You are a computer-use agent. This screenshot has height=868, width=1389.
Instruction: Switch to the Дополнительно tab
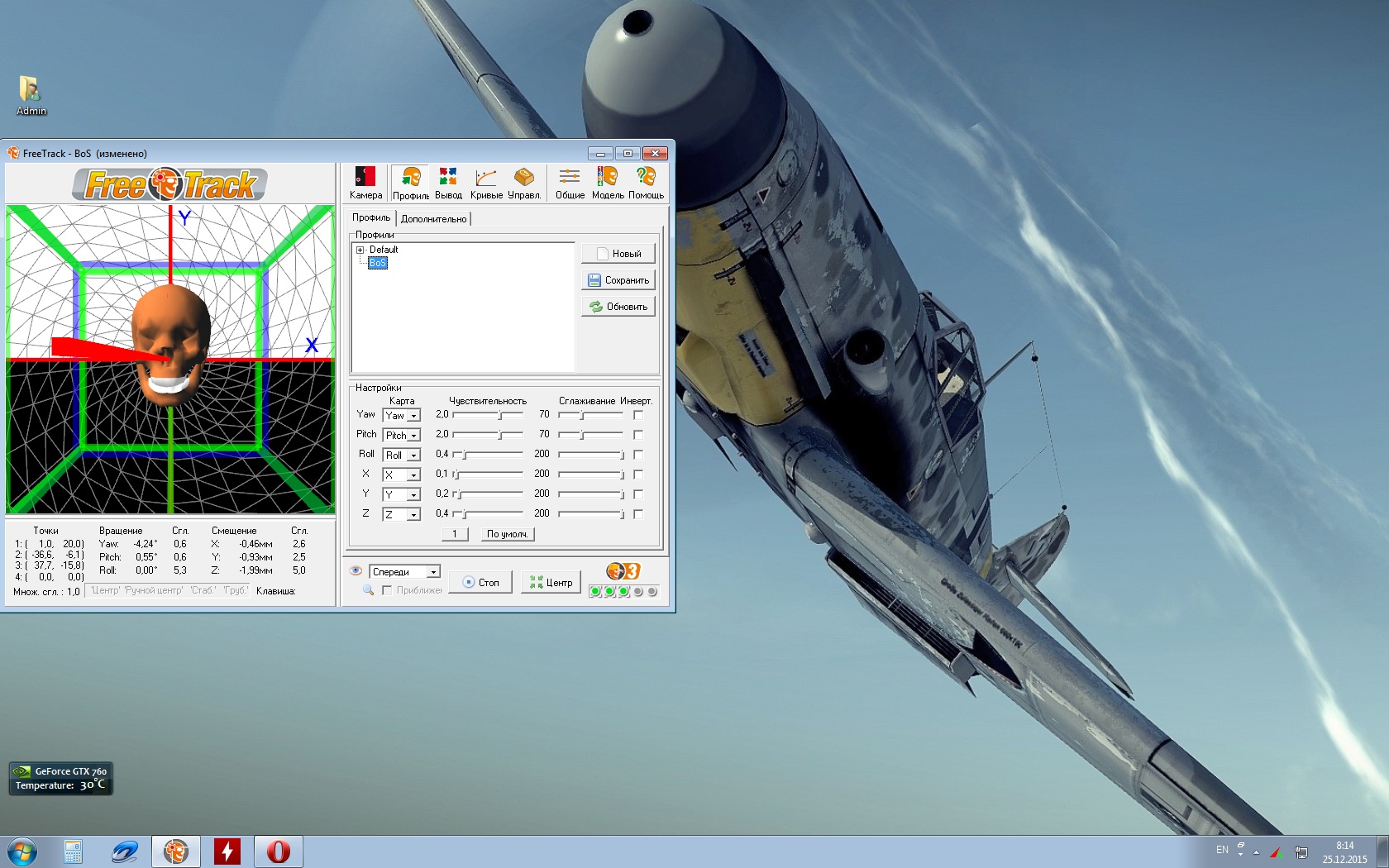[x=433, y=219]
